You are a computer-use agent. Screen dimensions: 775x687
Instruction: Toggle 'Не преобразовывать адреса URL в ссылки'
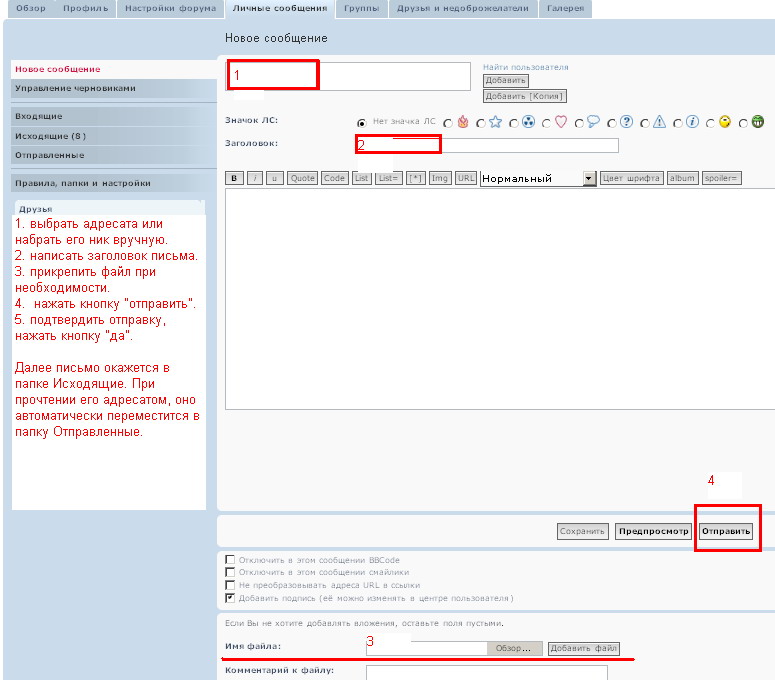pyautogui.click(x=231, y=585)
